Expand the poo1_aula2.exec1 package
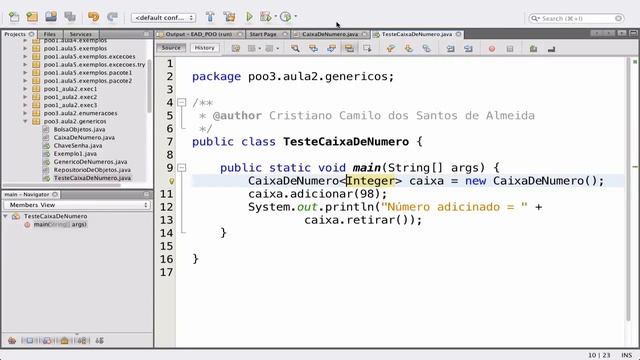The image size is (640, 360). 25,89
